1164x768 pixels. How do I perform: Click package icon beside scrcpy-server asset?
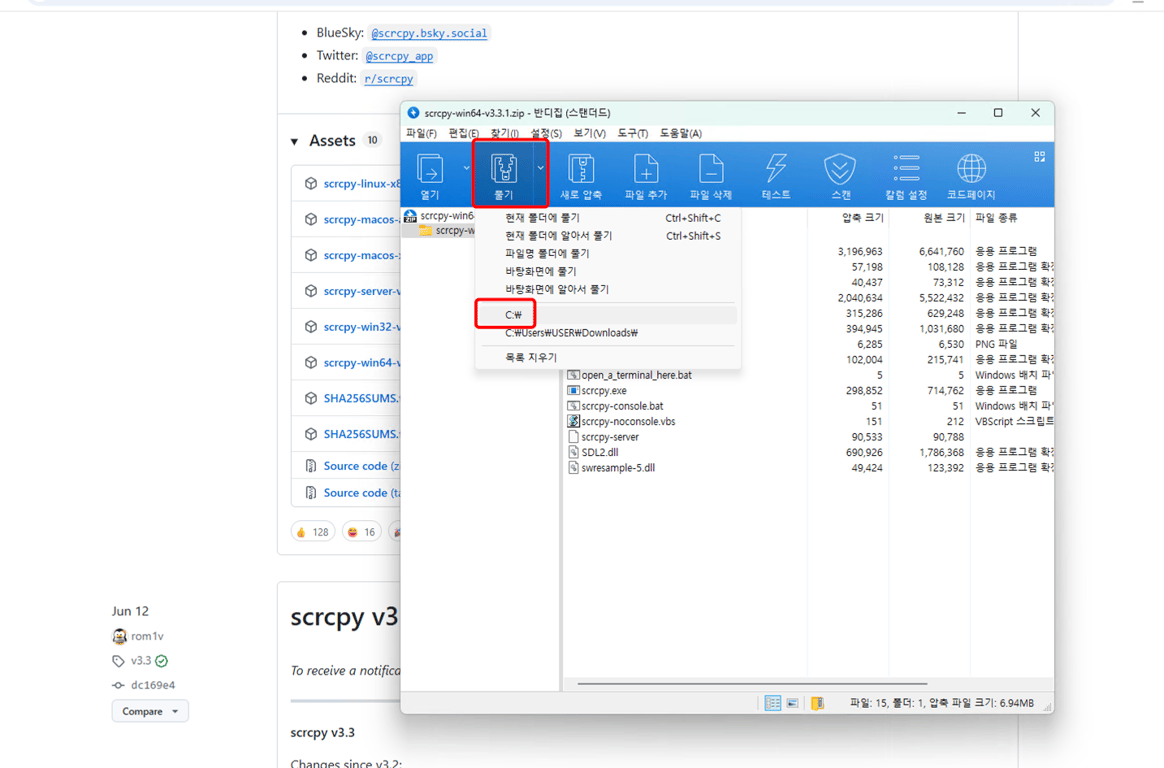311,291
